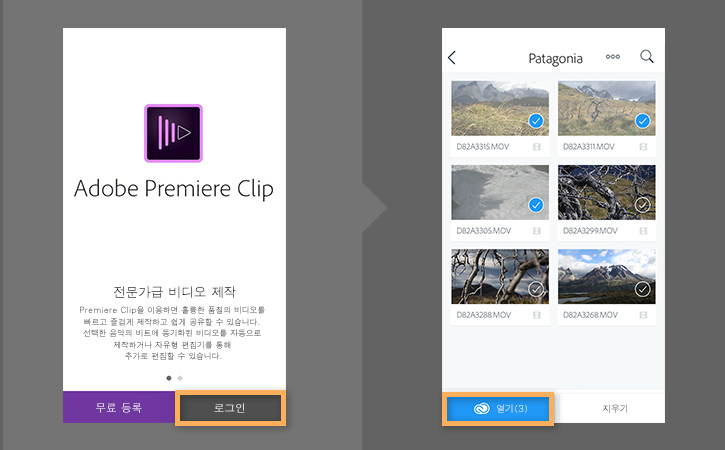The image size is (725, 450).
Task: Go back with the left chevron arrow
Action: [x=452, y=57]
